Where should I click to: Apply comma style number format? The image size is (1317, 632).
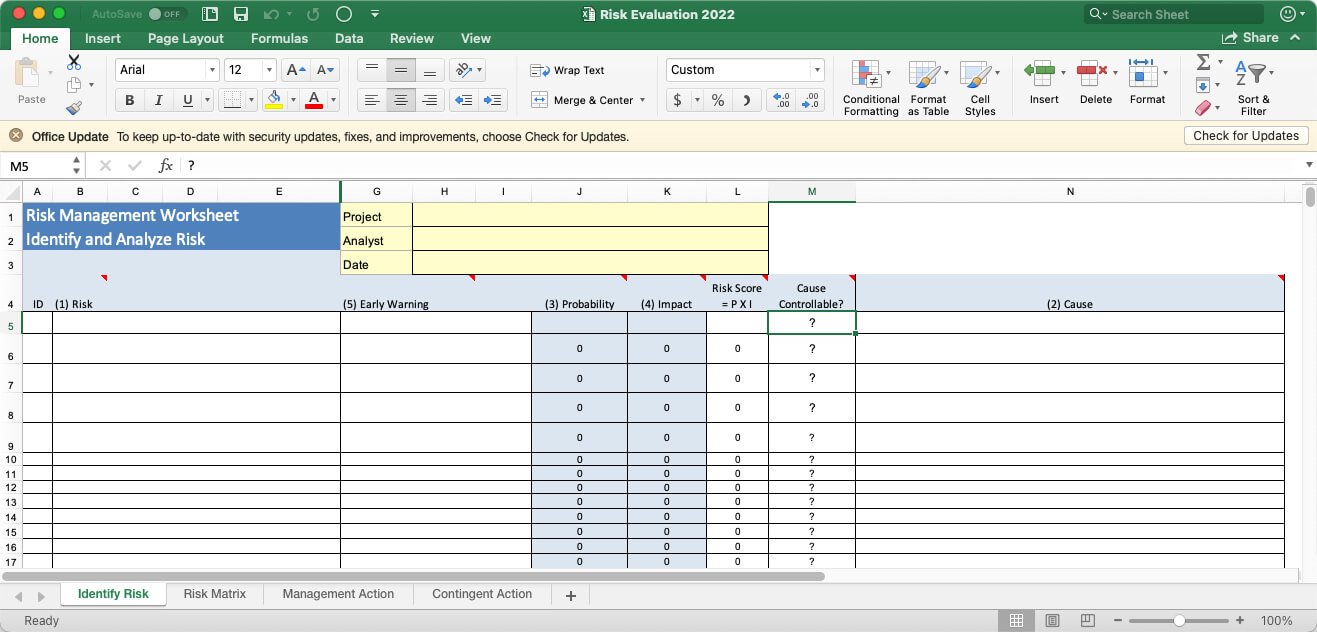pos(746,100)
